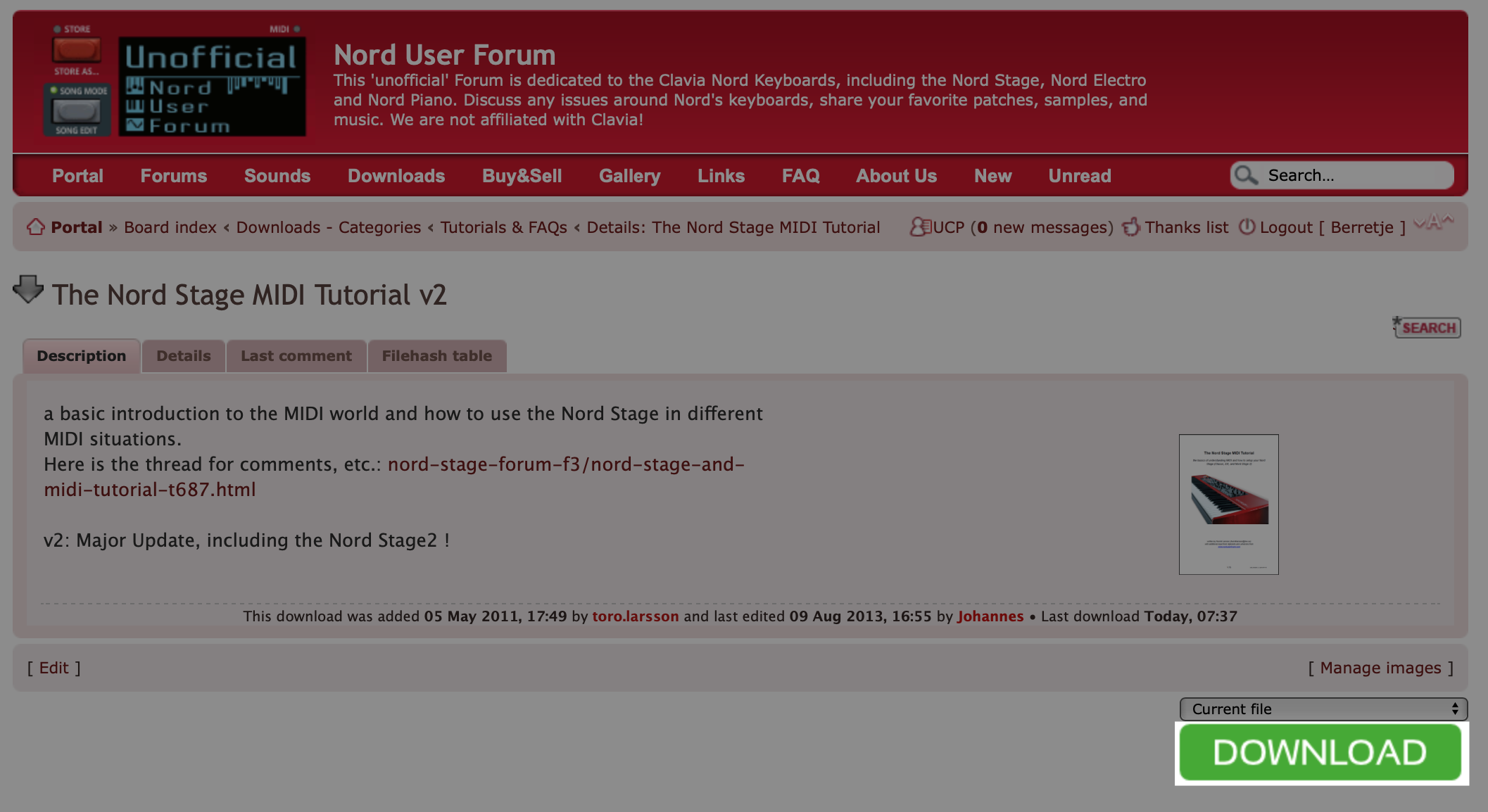The height and width of the screenshot is (812, 1488).
Task: Click the Logout power icon
Action: tap(1247, 227)
